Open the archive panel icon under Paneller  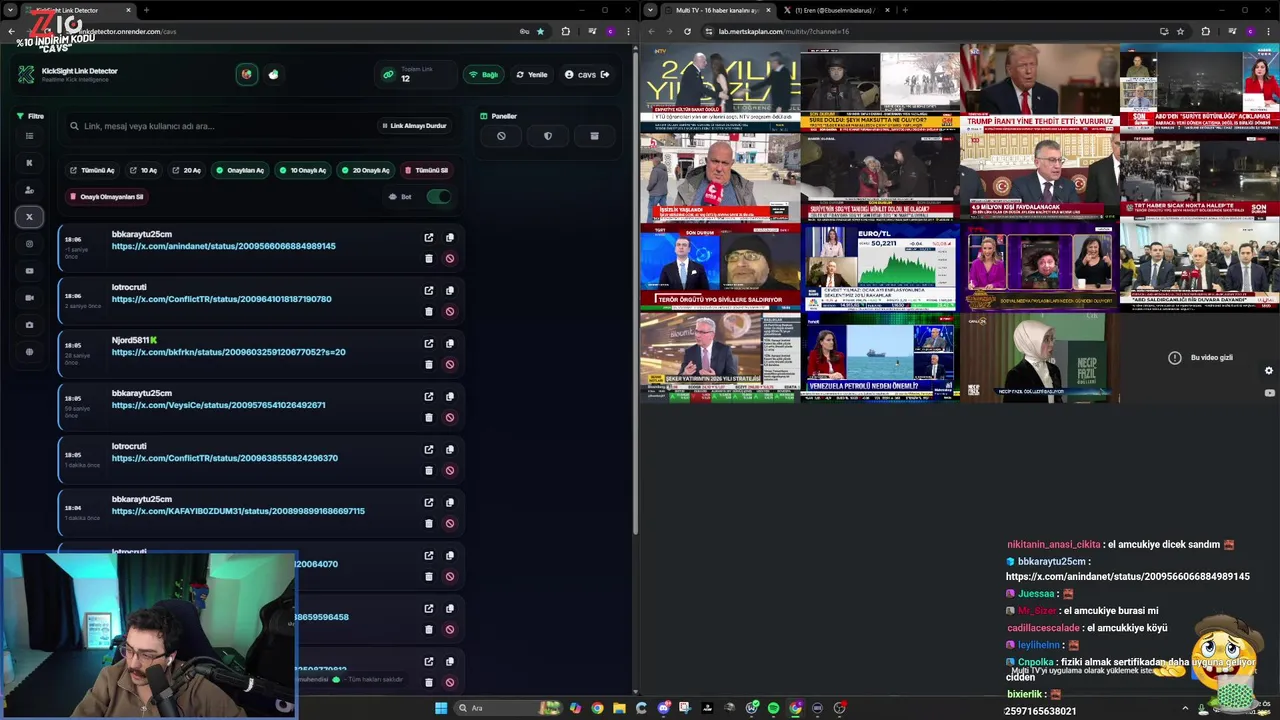(x=594, y=136)
